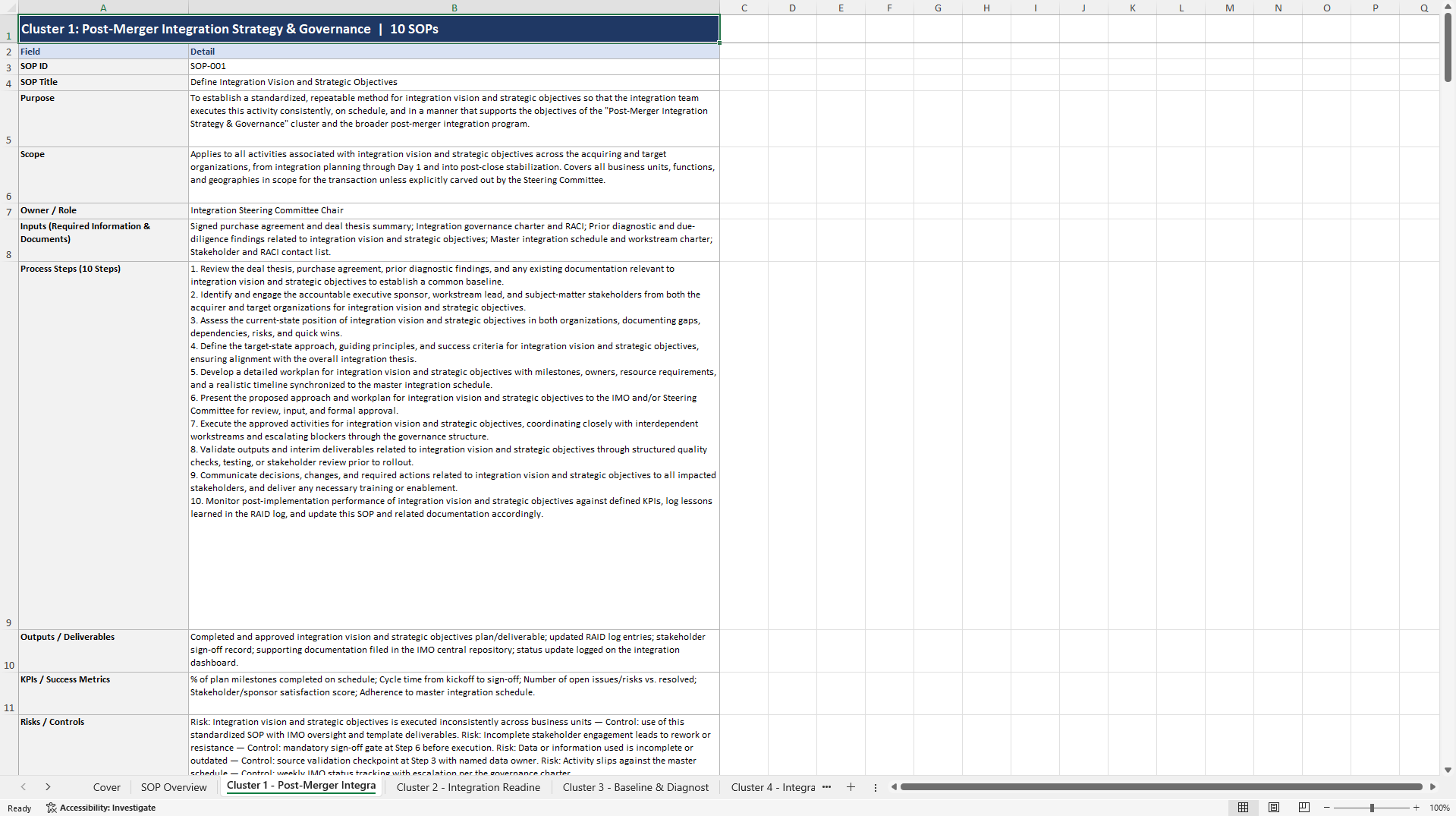The image size is (1456, 816).
Task: Click the vertical scrollbar thumb
Action: point(1448,47)
